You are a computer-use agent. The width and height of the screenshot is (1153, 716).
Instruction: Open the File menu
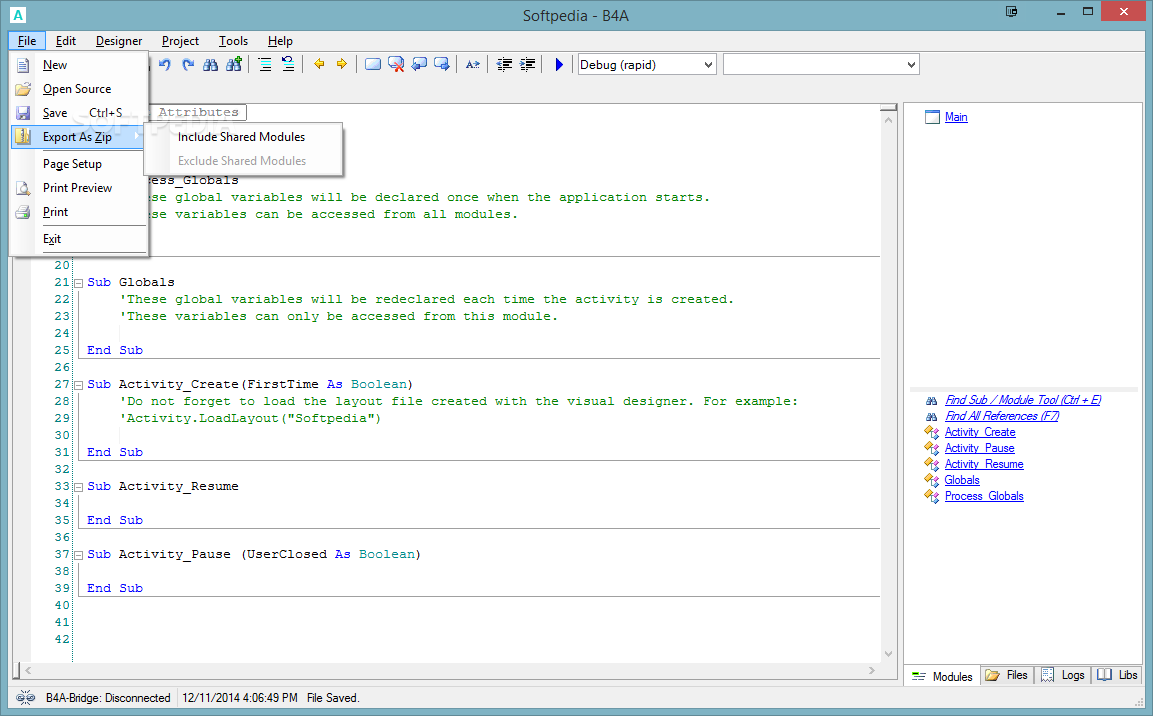(x=27, y=41)
